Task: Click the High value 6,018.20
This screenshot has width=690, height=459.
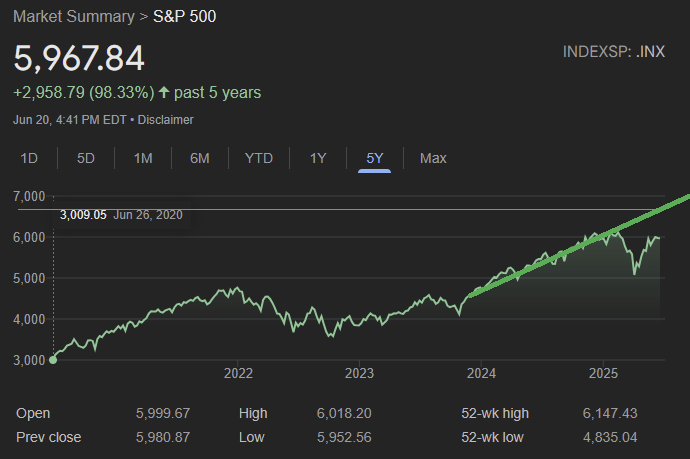Action: coord(344,413)
